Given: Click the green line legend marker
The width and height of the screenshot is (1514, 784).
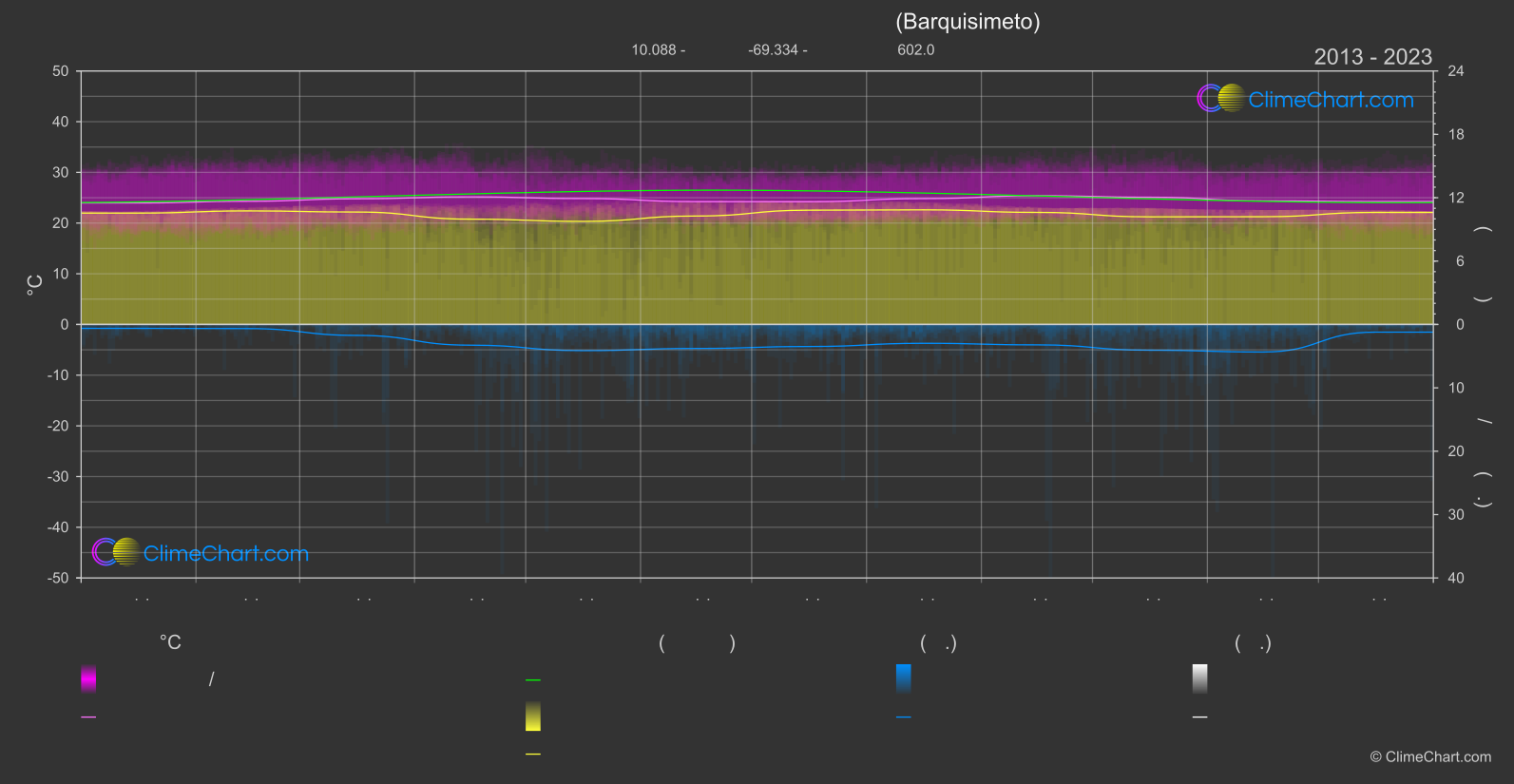Looking at the screenshot, I should (x=533, y=680).
